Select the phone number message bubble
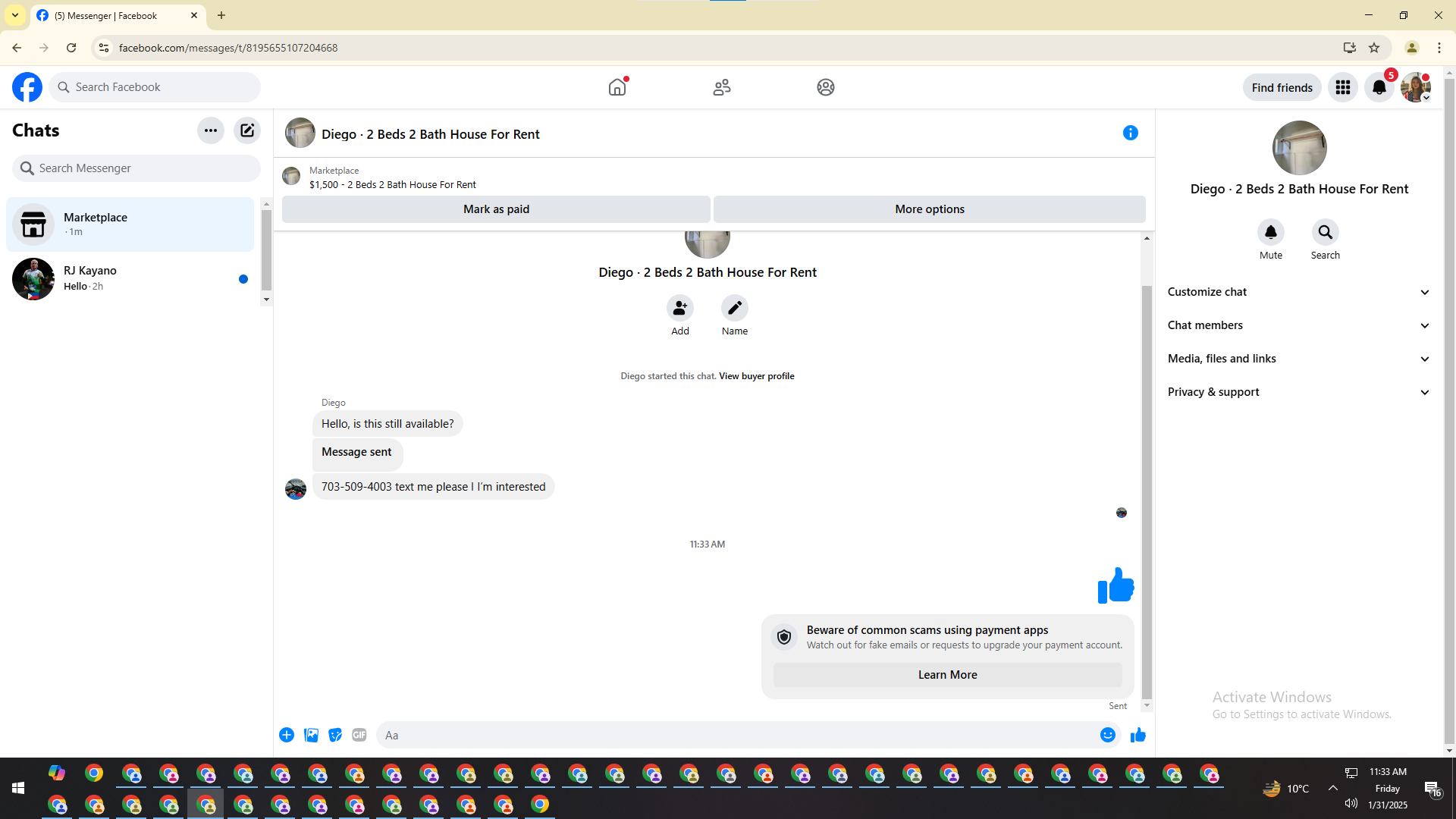Viewport: 1456px width, 819px height. pos(434,487)
